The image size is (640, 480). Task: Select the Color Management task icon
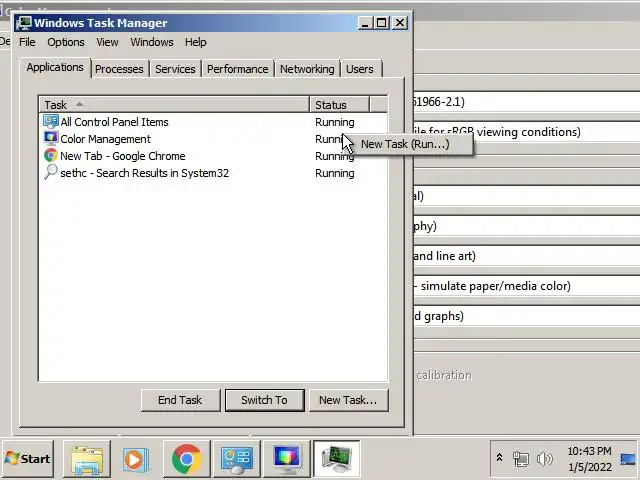pyautogui.click(x=51, y=139)
